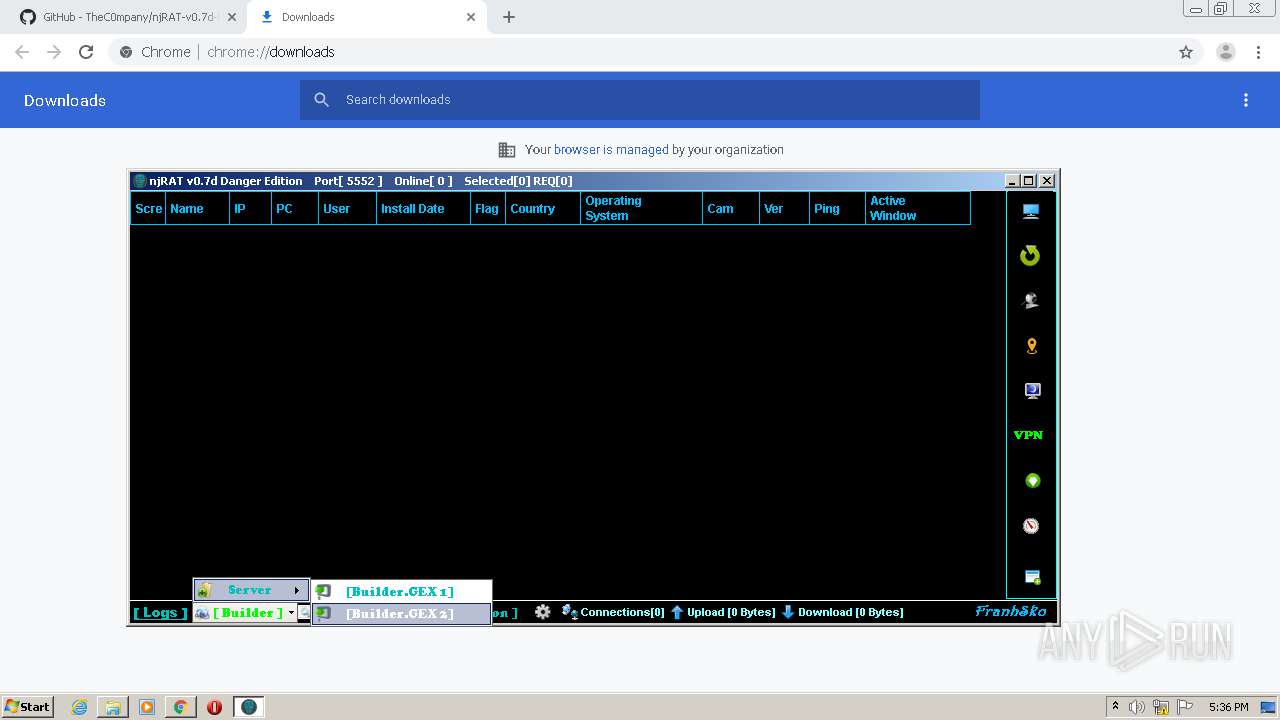Go back in Chrome

click(x=22, y=52)
